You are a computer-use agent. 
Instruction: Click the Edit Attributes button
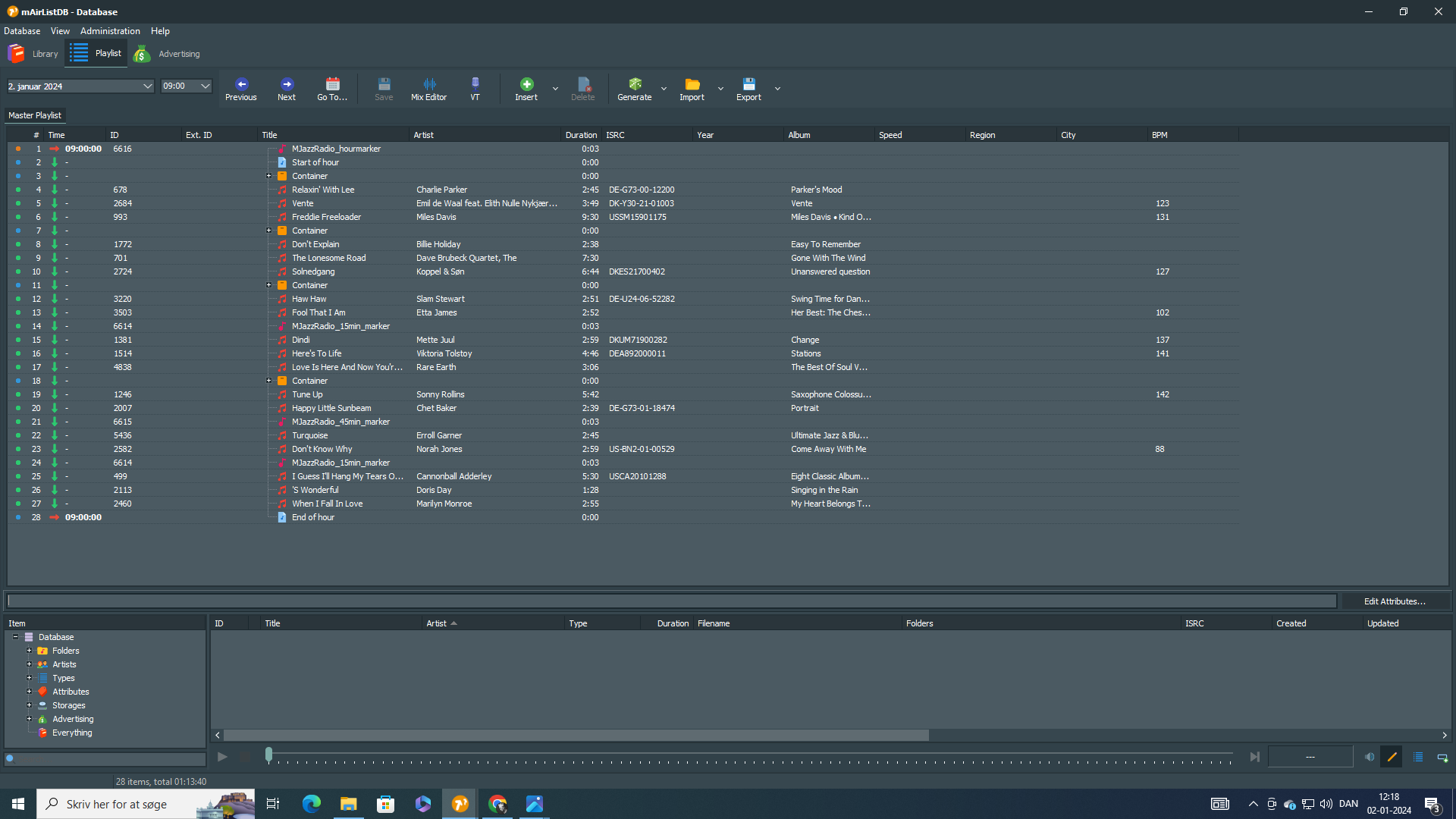1394,601
